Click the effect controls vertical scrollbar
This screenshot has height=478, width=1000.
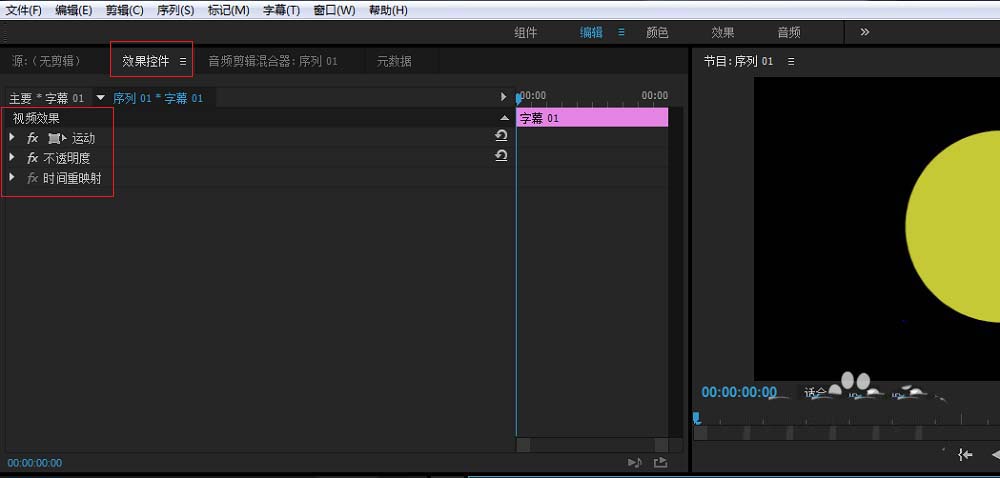pyautogui.click(x=676, y=272)
